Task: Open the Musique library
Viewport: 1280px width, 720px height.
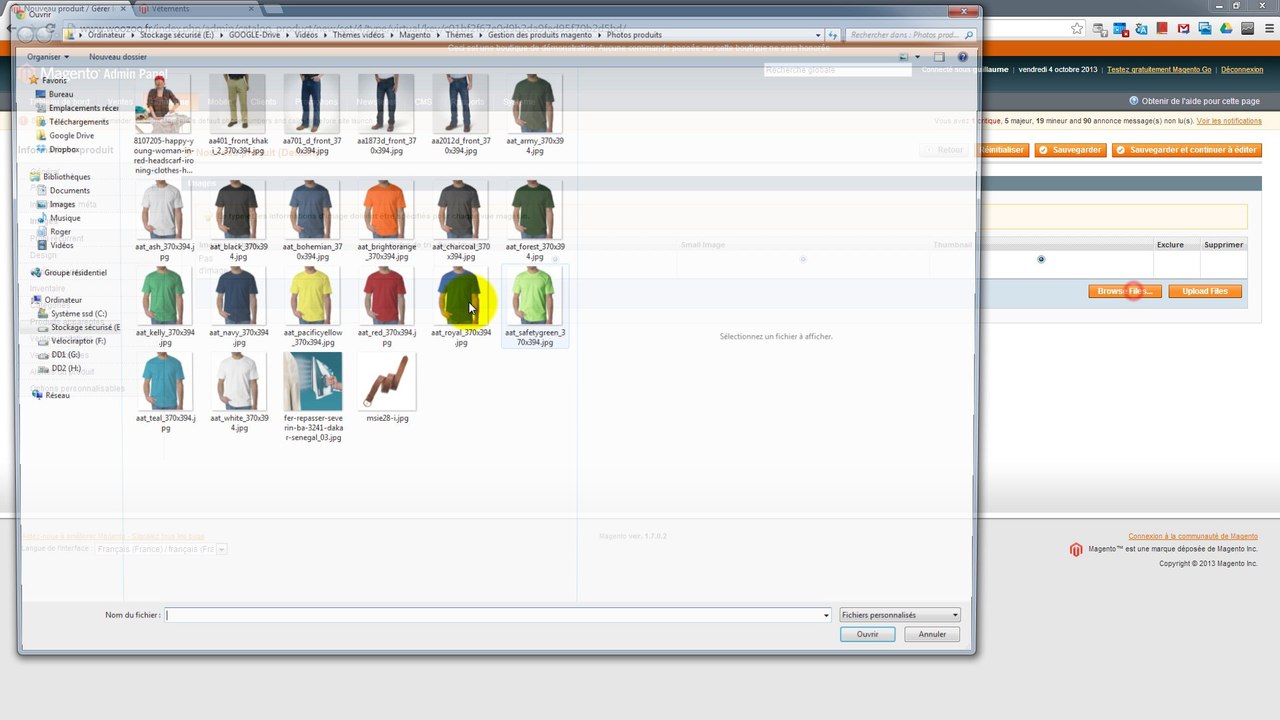Action: [57, 218]
